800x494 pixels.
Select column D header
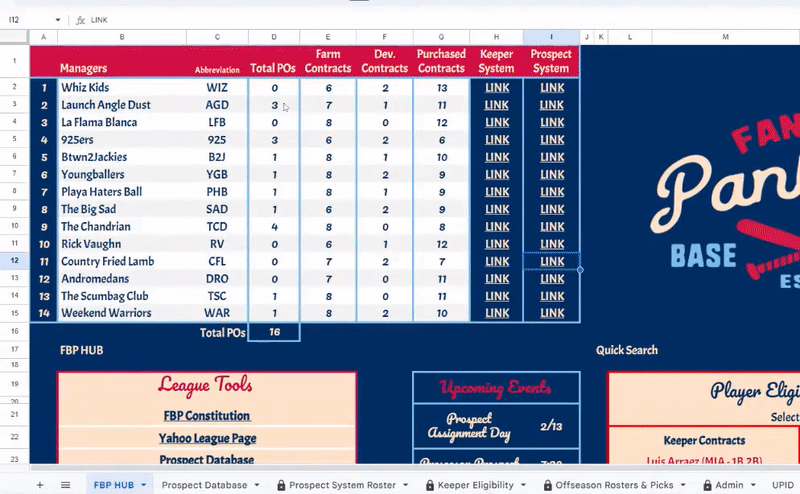coord(274,37)
